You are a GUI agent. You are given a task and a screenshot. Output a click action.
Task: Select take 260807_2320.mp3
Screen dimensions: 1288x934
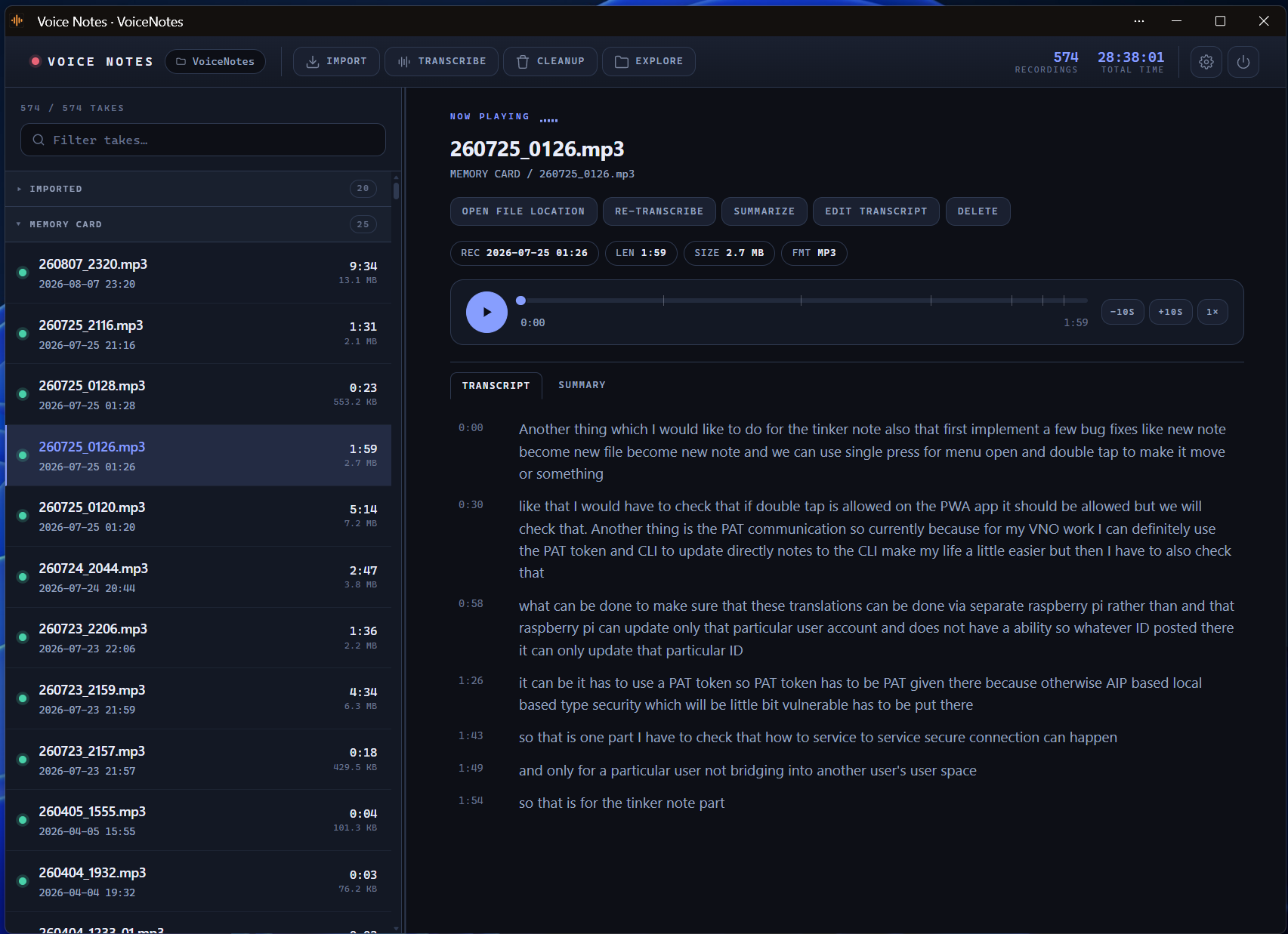point(198,273)
